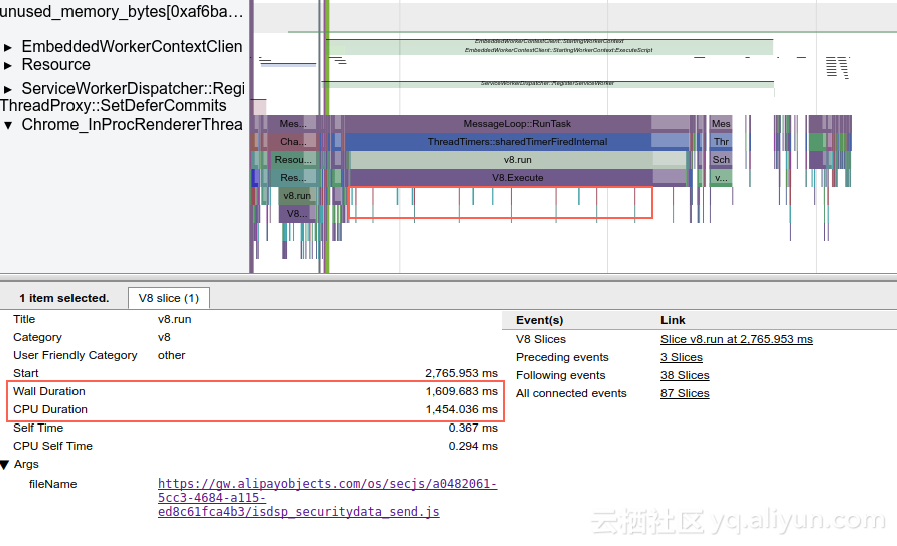The image size is (897, 546).
Task: Select the ThreadTimers::sharedTimerFiredInternal slice
Action: click(x=517, y=141)
